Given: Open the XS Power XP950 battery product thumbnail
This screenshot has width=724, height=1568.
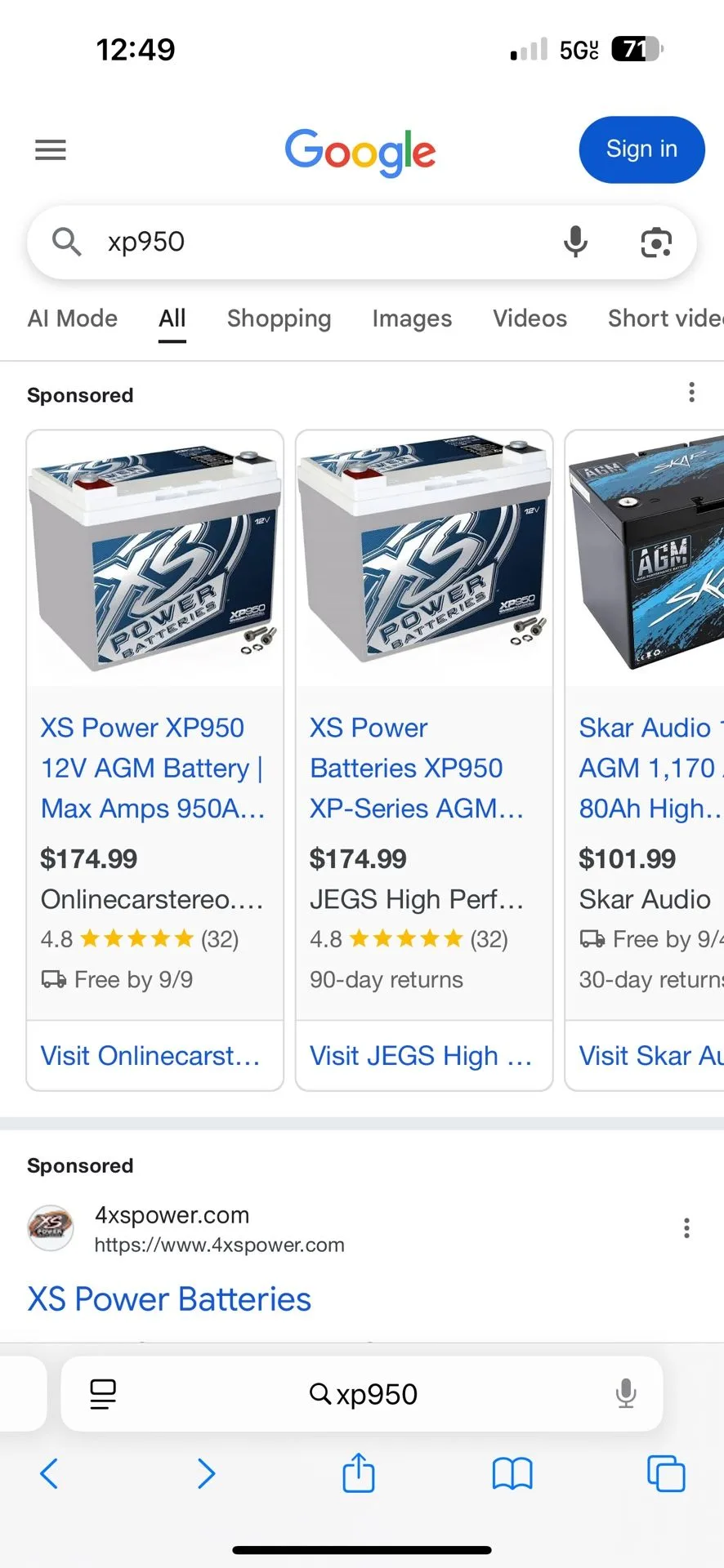Looking at the screenshot, I should (154, 555).
